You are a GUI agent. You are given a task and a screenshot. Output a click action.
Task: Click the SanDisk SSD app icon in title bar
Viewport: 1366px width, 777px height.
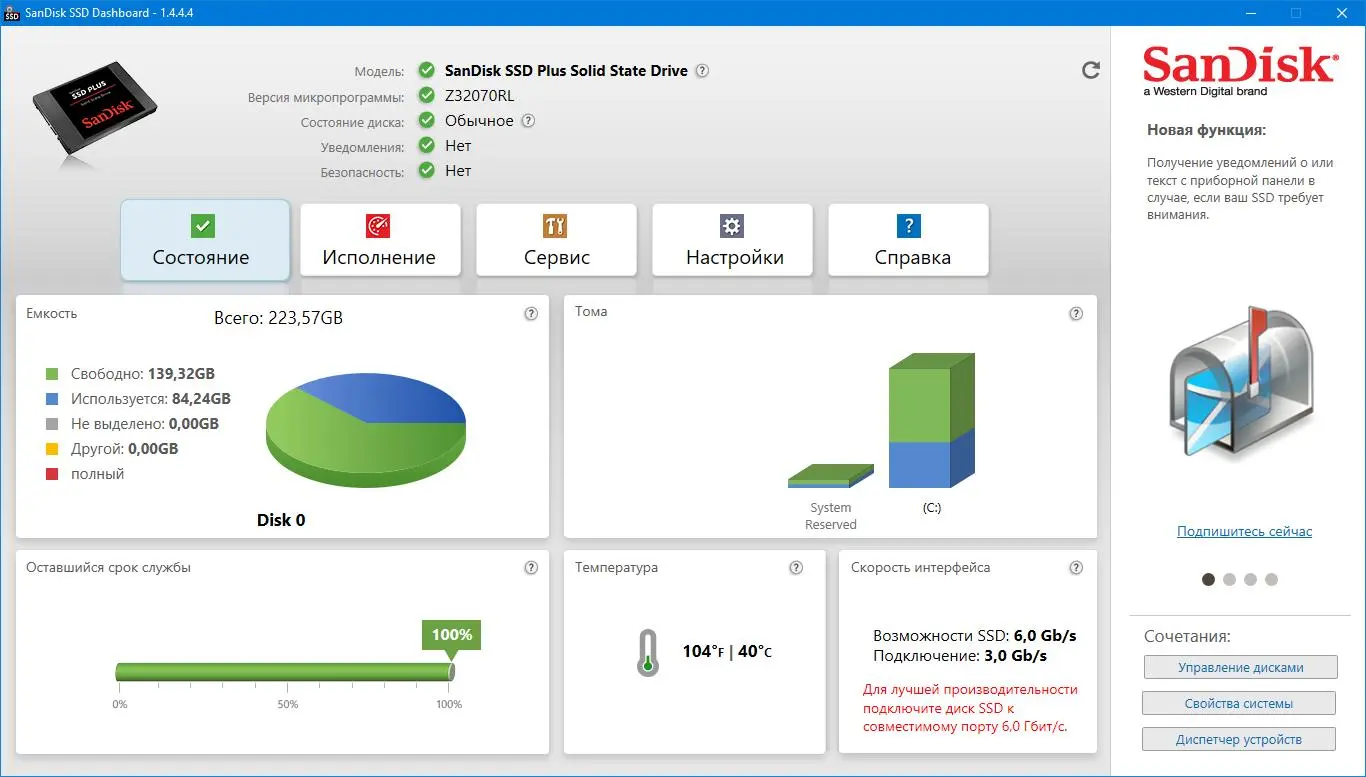click(12, 13)
